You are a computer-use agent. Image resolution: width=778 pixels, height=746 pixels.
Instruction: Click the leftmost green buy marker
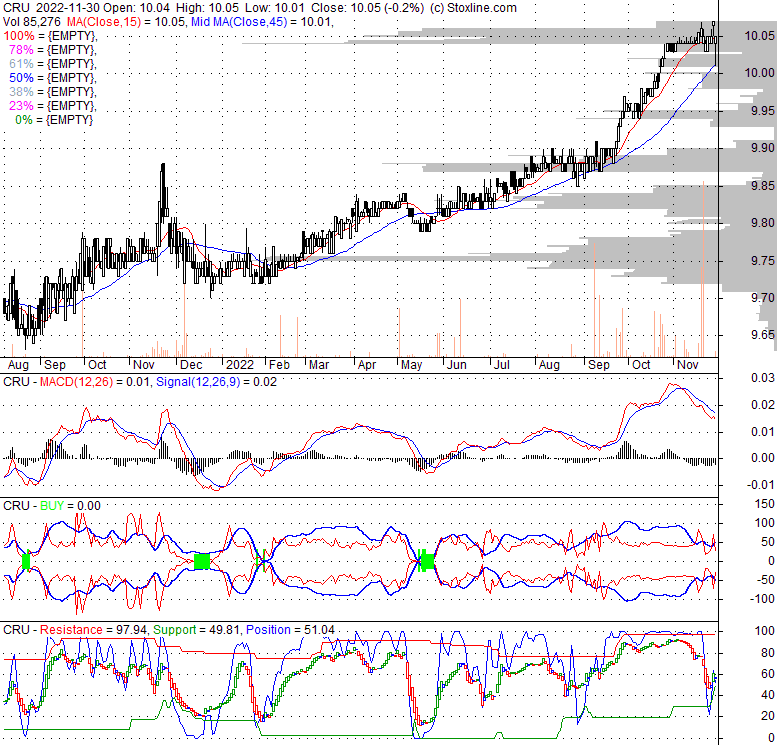tap(25, 561)
